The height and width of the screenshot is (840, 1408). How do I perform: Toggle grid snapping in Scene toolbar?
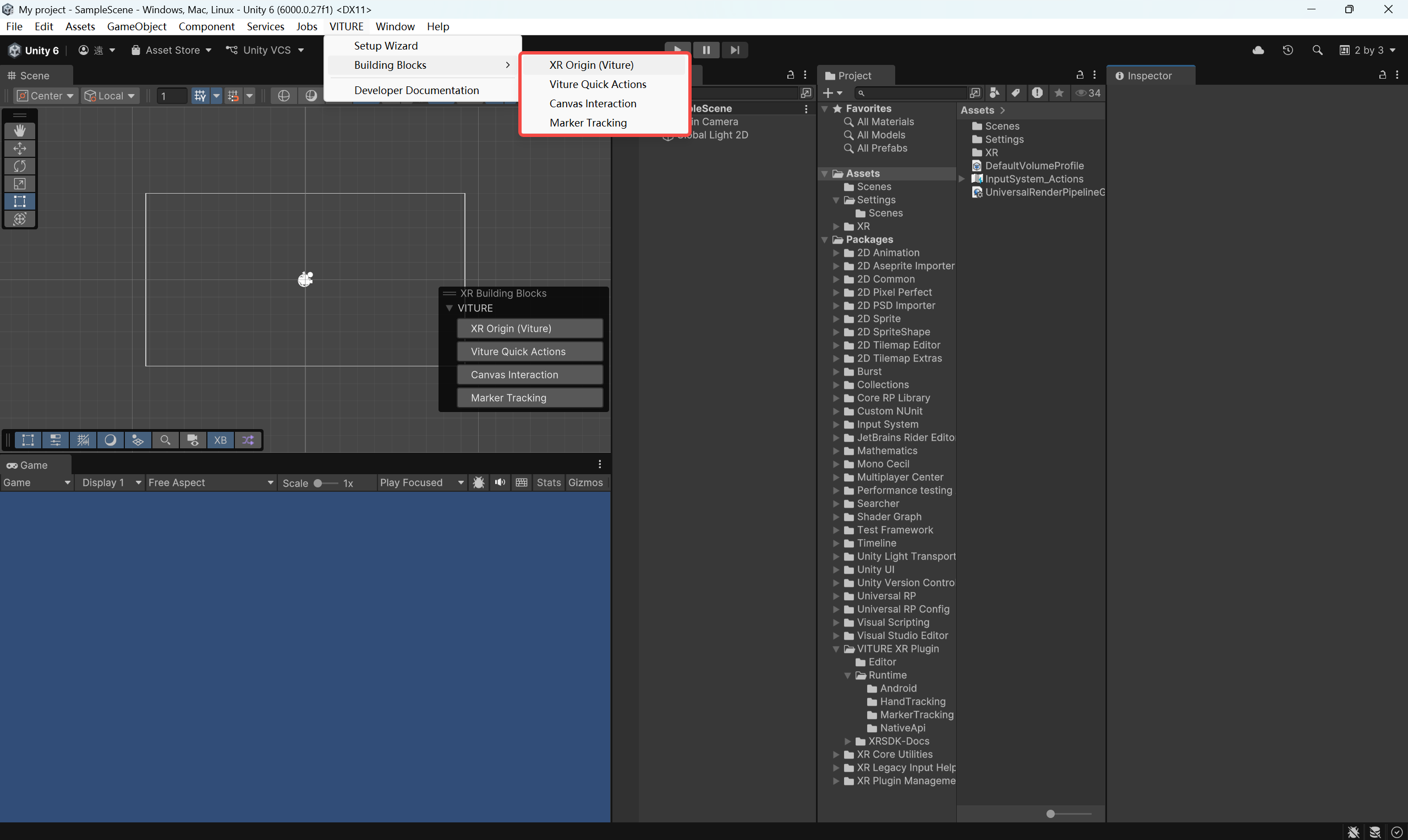pyautogui.click(x=233, y=96)
